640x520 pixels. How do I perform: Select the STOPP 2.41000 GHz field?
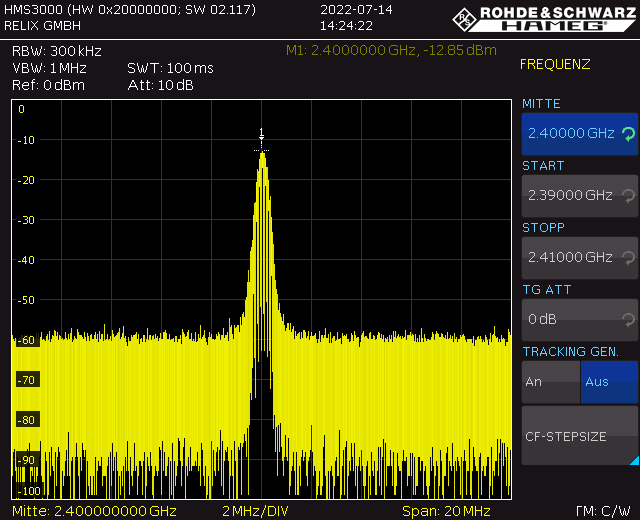[x=580, y=258]
